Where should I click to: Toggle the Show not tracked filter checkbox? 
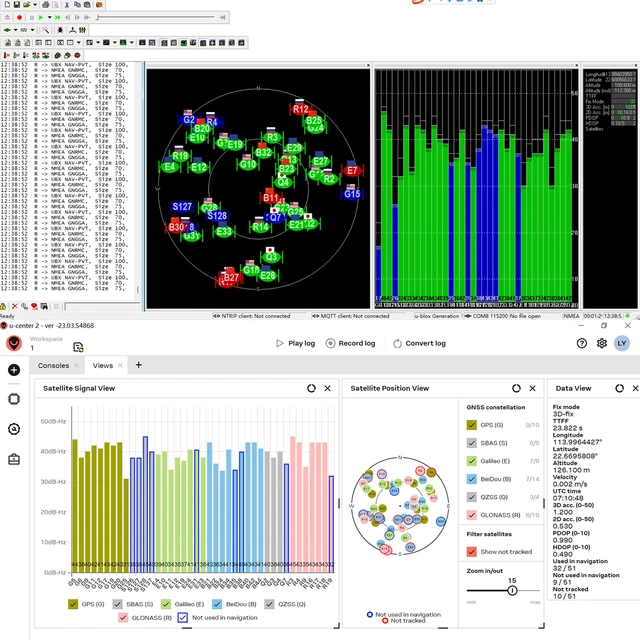coord(471,552)
